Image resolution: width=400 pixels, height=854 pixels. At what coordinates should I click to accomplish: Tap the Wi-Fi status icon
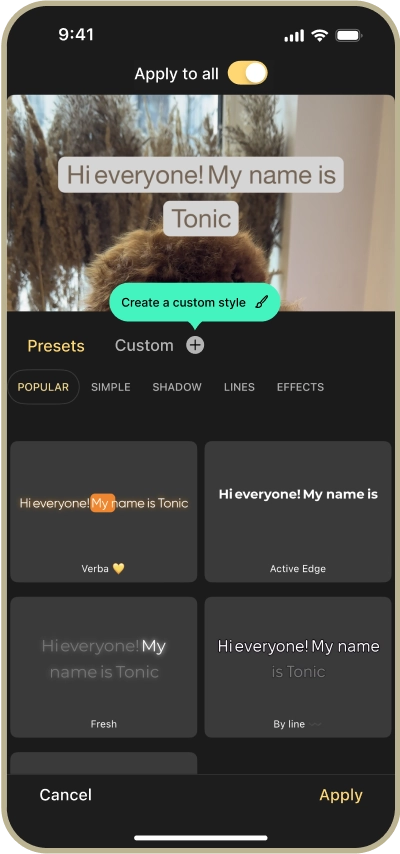pos(319,36)
